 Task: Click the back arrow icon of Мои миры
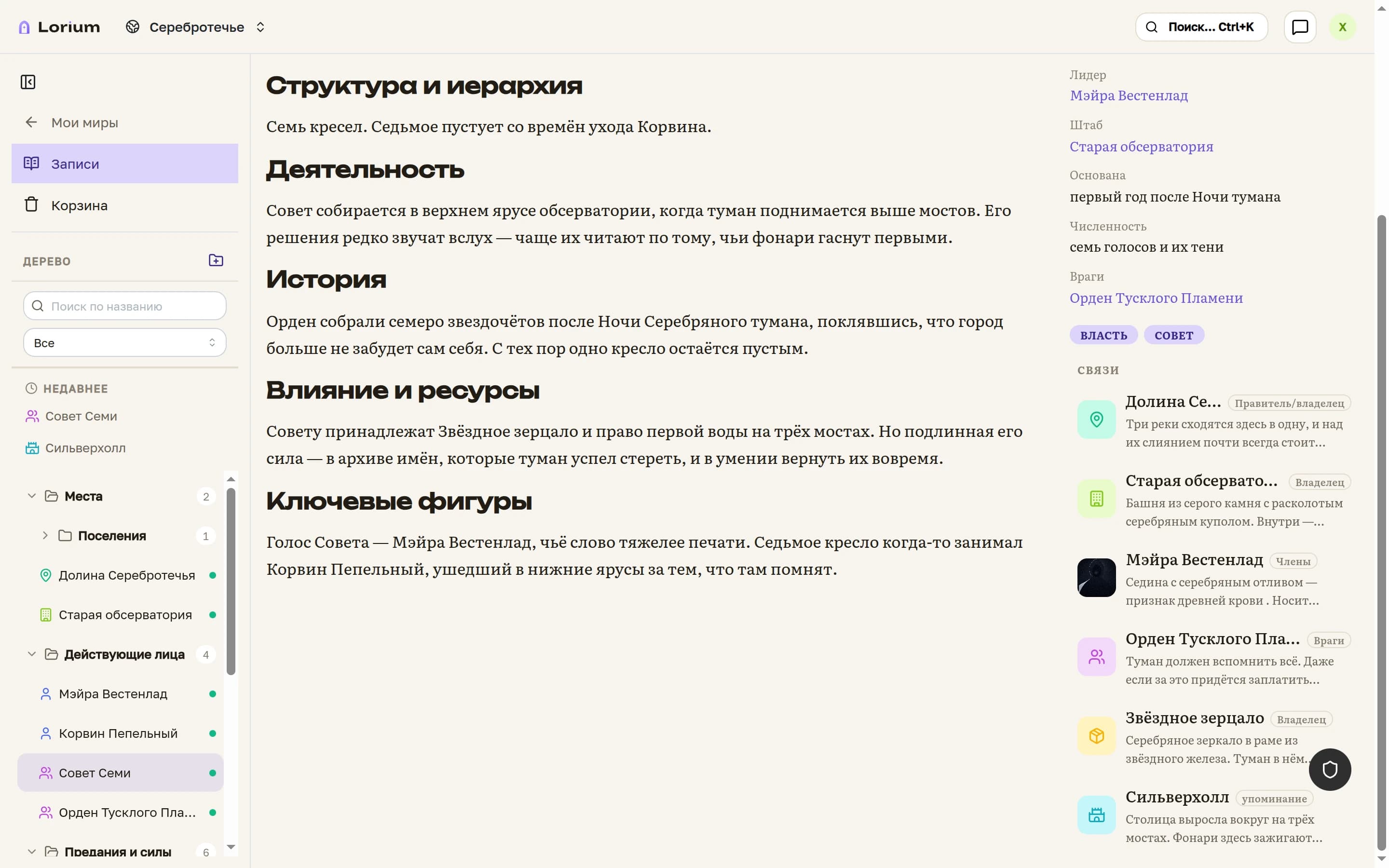point(31,122)
